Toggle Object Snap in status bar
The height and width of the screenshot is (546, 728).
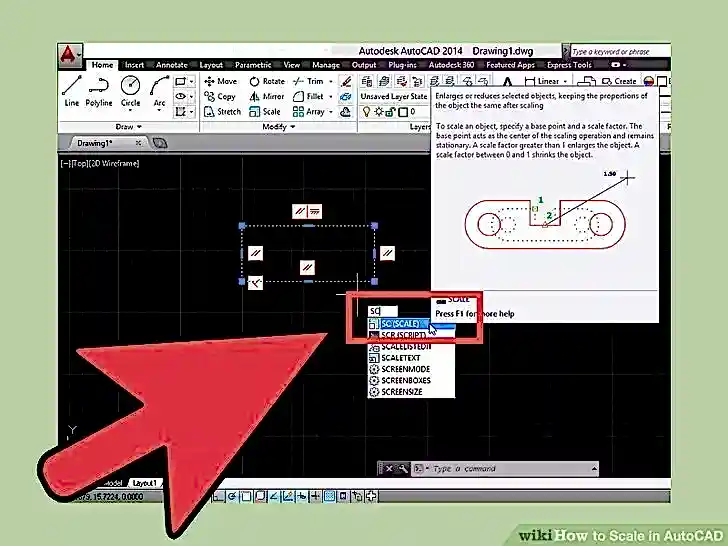point(246,497)
